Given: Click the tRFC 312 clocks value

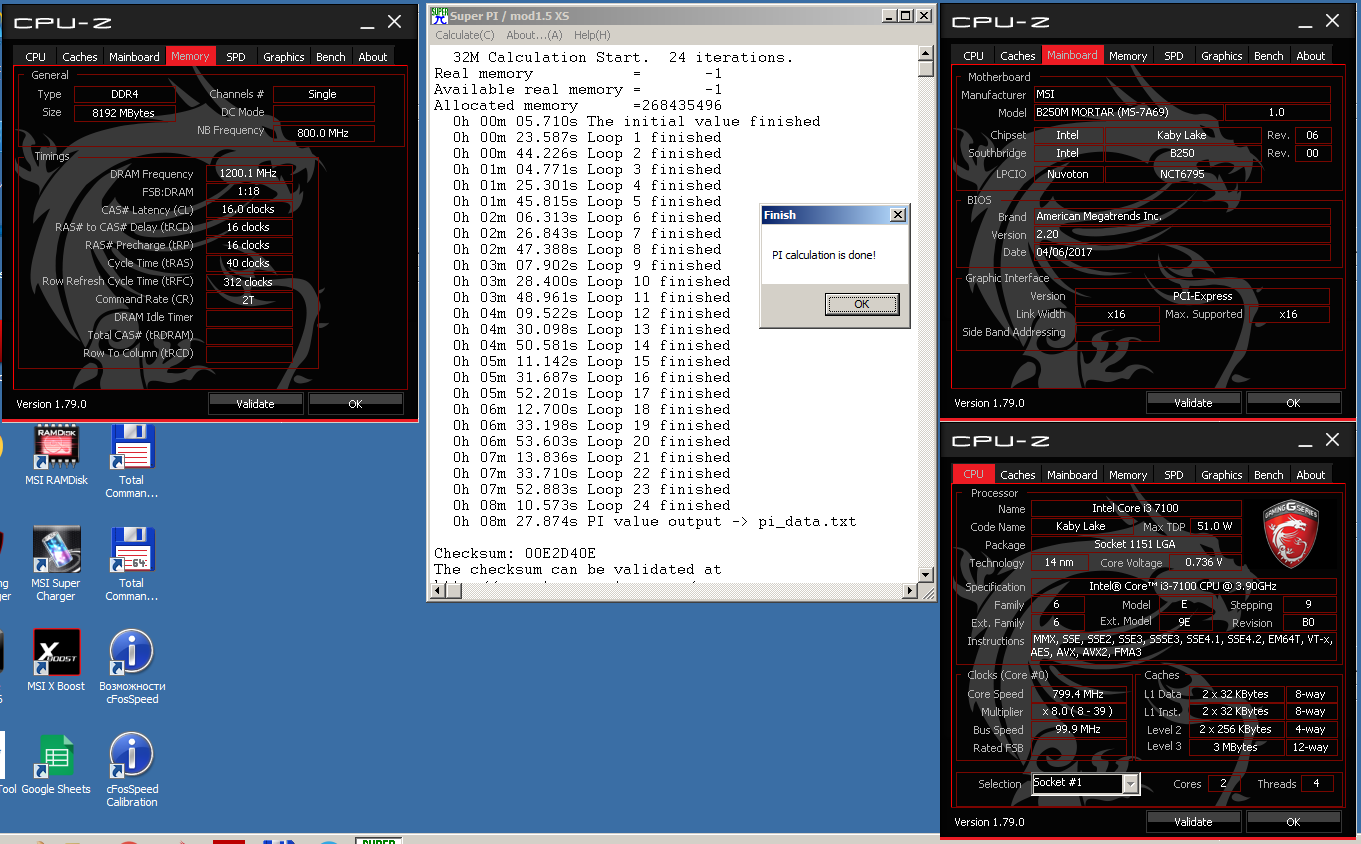Looking at the screenshot, I should 249,282.
